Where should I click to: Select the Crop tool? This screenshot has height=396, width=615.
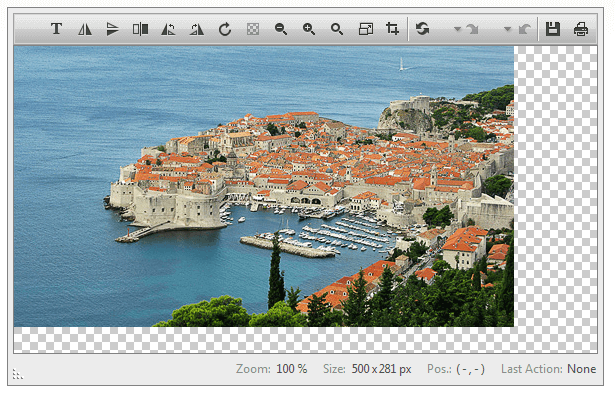tap(393, 29)
